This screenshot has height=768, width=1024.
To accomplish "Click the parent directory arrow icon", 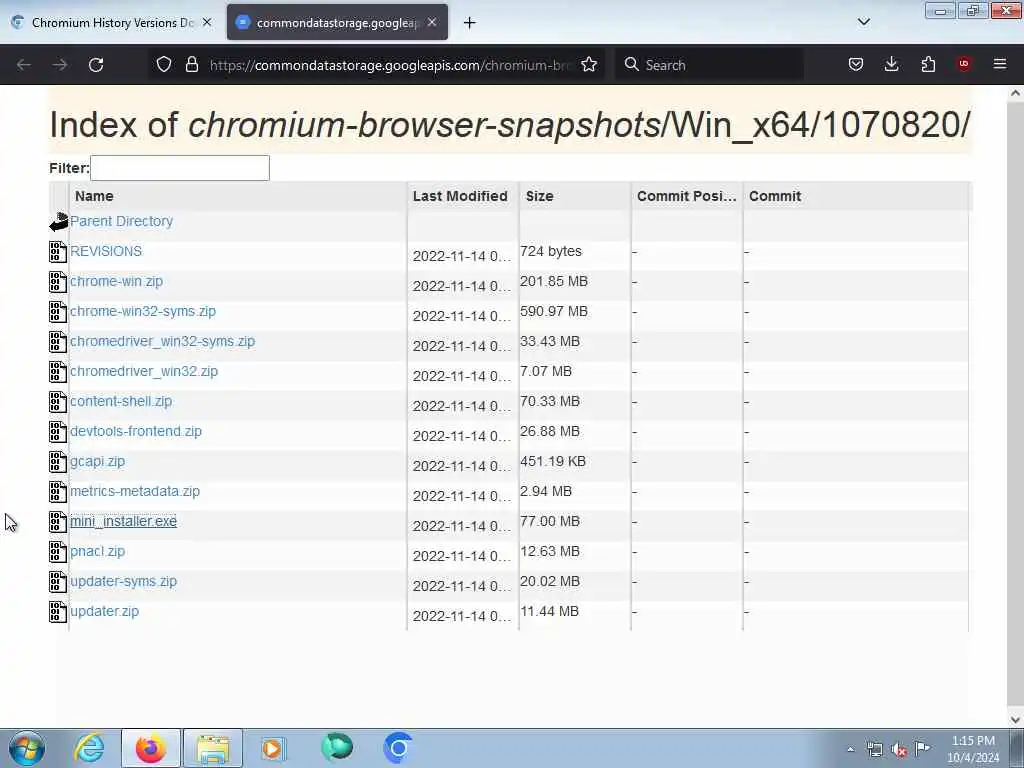I will point(58,222).
